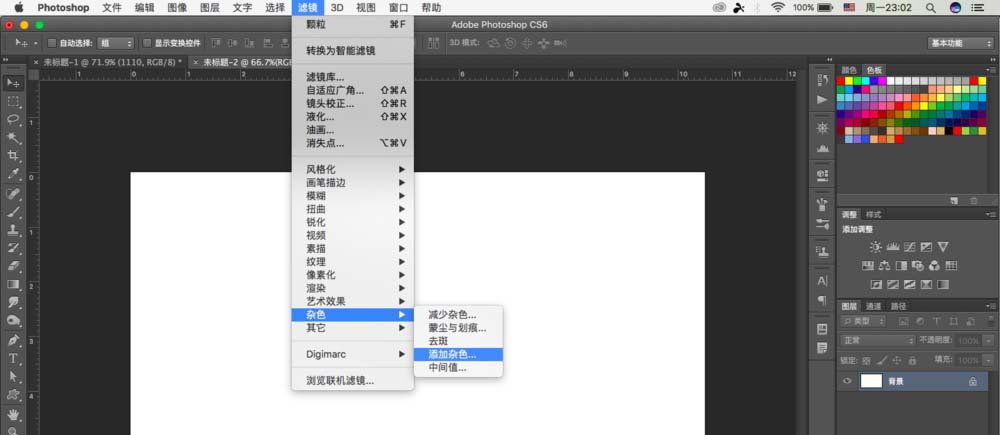1000x435 pixels.
Task: Toggle the layer filter on/off switch
Action: 989,321
